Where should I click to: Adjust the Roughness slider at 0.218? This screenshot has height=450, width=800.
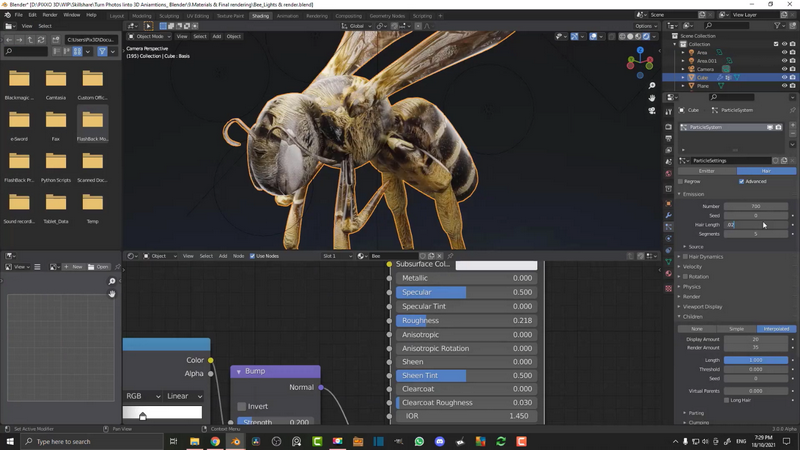click(x=466, y=321)
